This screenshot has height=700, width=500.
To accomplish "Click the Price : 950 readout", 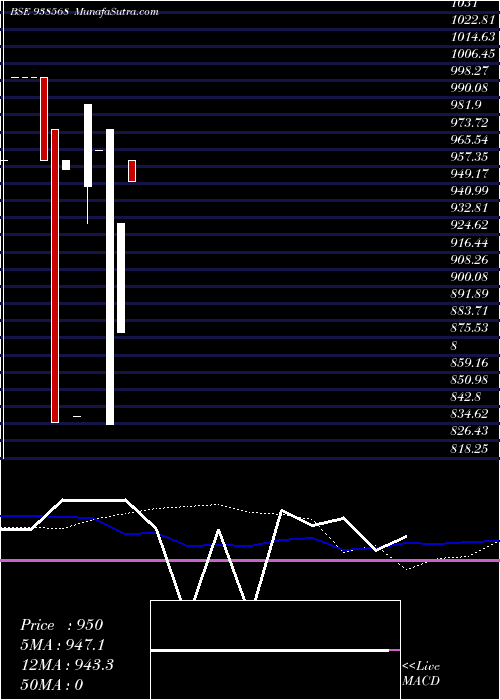I will 62,625.
